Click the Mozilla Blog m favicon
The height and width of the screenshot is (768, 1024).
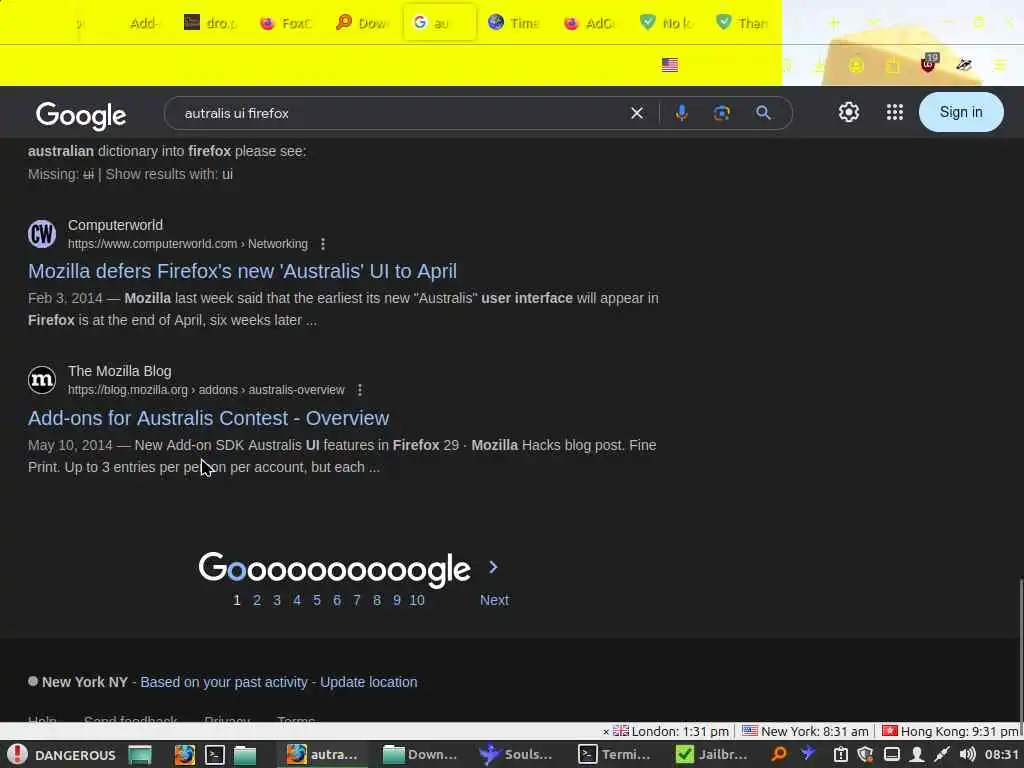point(42,380)
